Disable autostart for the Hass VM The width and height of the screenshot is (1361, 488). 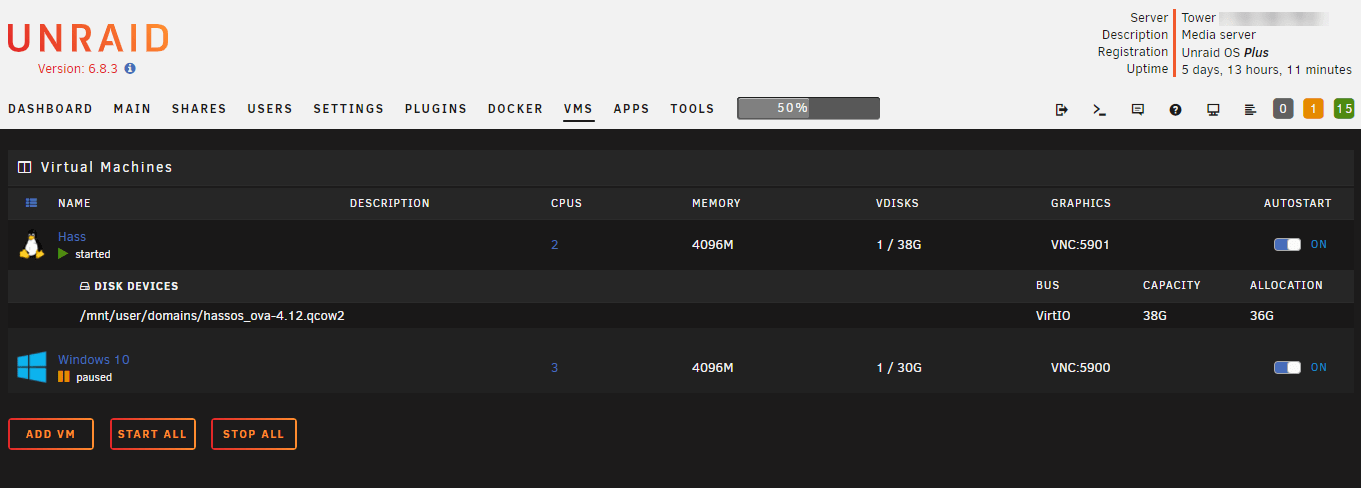pyautogui.click(x=1287, y=245)
